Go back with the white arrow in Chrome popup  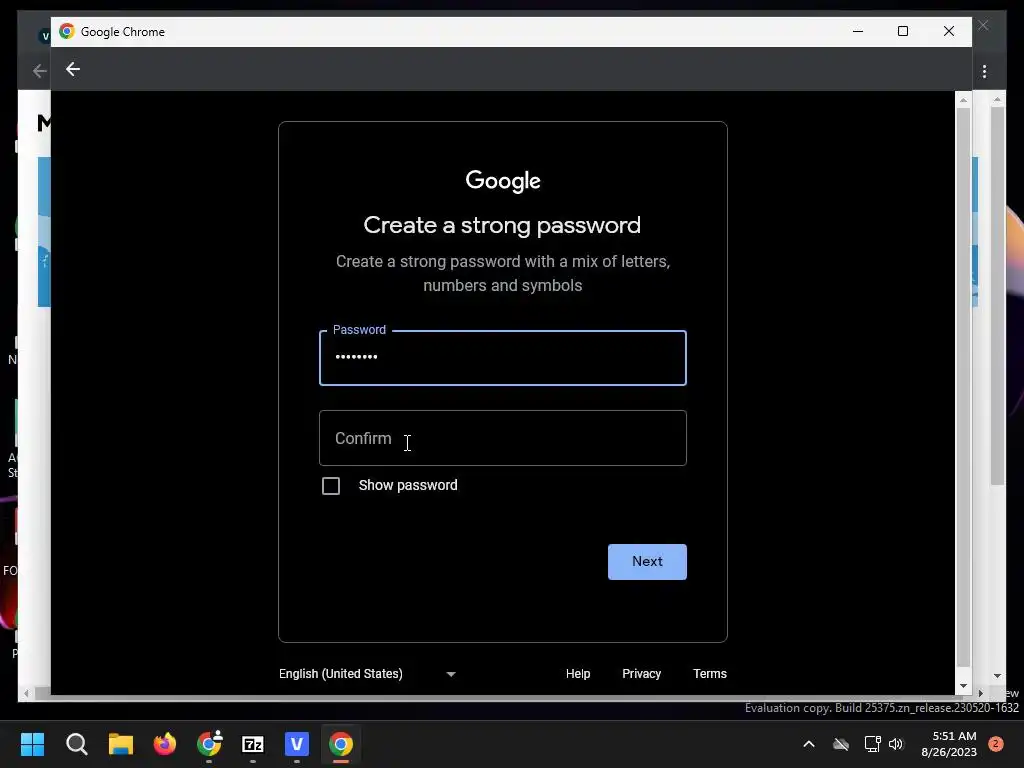[x=72, y=69]
